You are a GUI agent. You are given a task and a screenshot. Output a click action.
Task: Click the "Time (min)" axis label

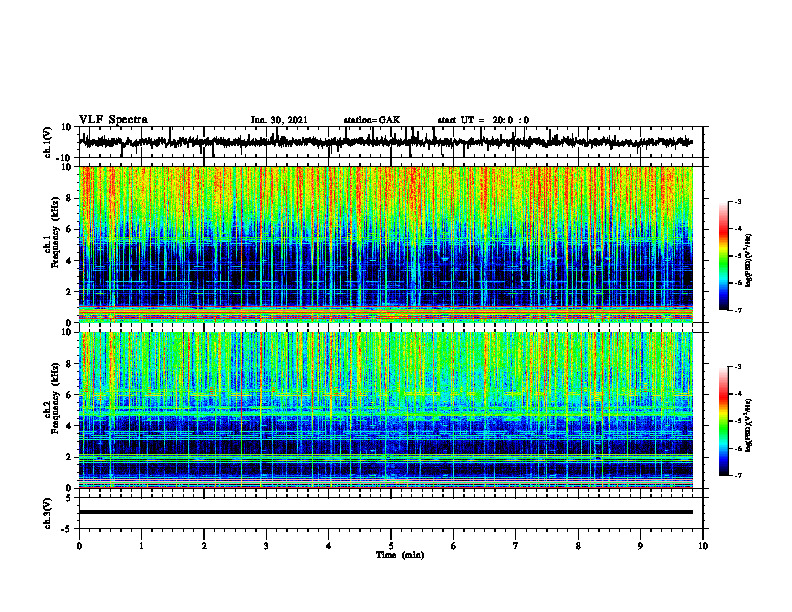pos(400,555)
